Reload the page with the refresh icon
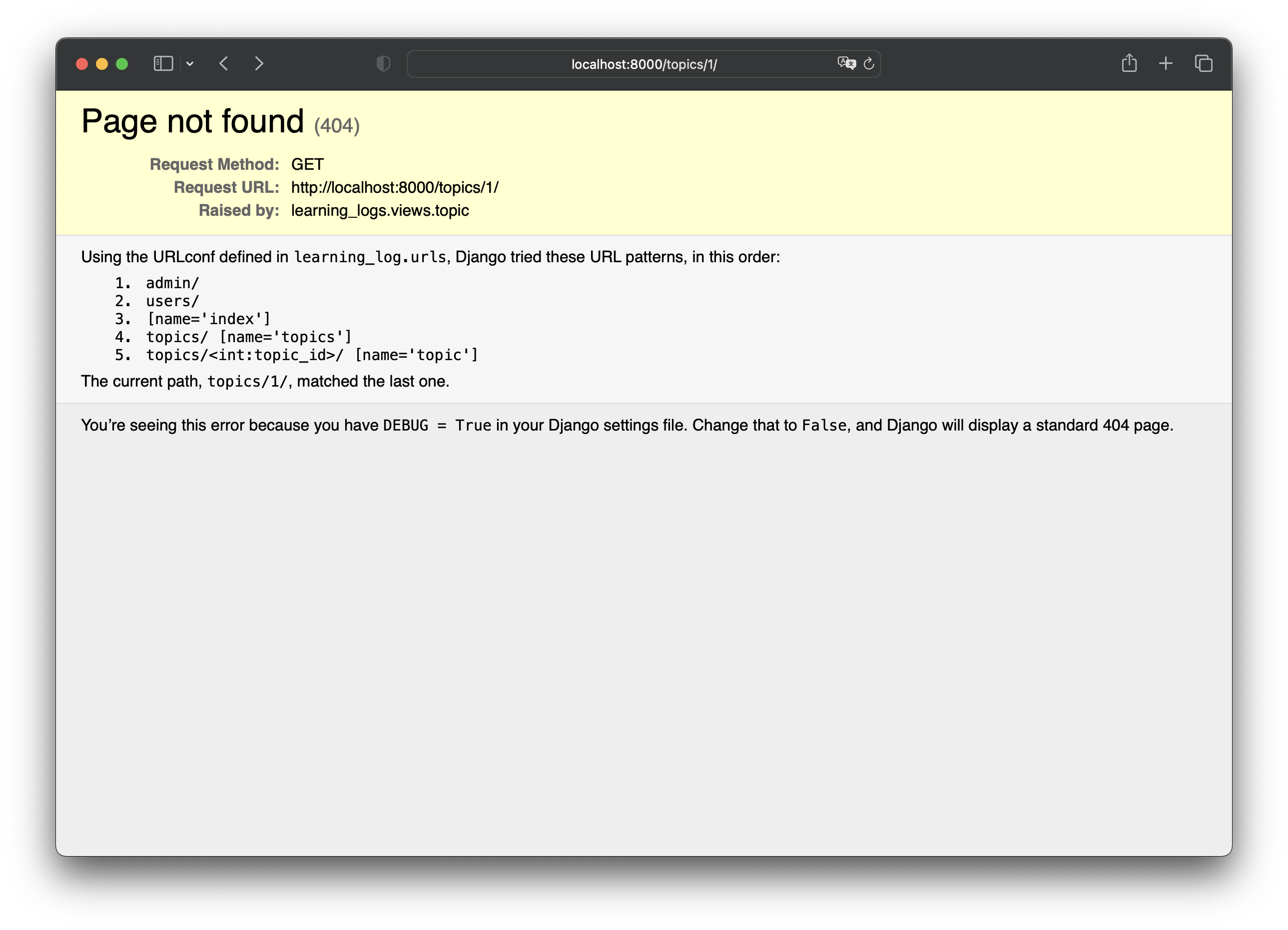The image size is (1288, 930). click(x=869, y=63)
